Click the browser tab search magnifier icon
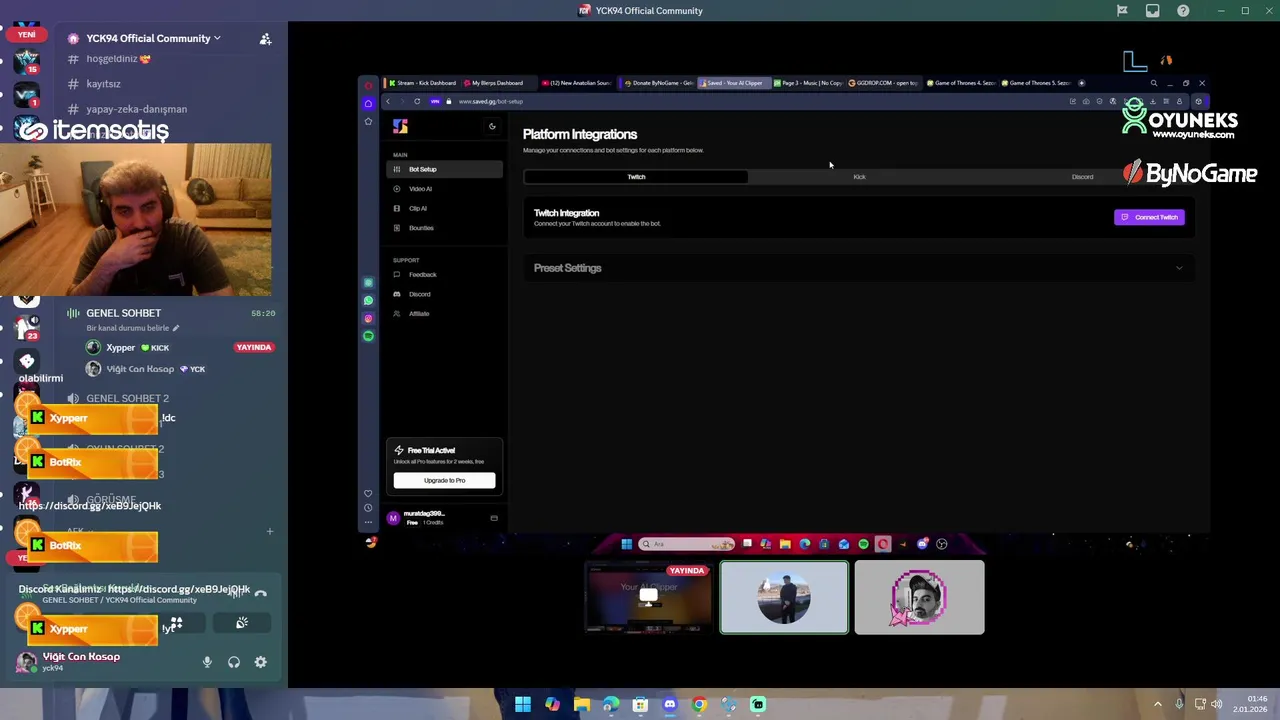Screen dimensions: 1280x720 click(x=1153, y=83)
